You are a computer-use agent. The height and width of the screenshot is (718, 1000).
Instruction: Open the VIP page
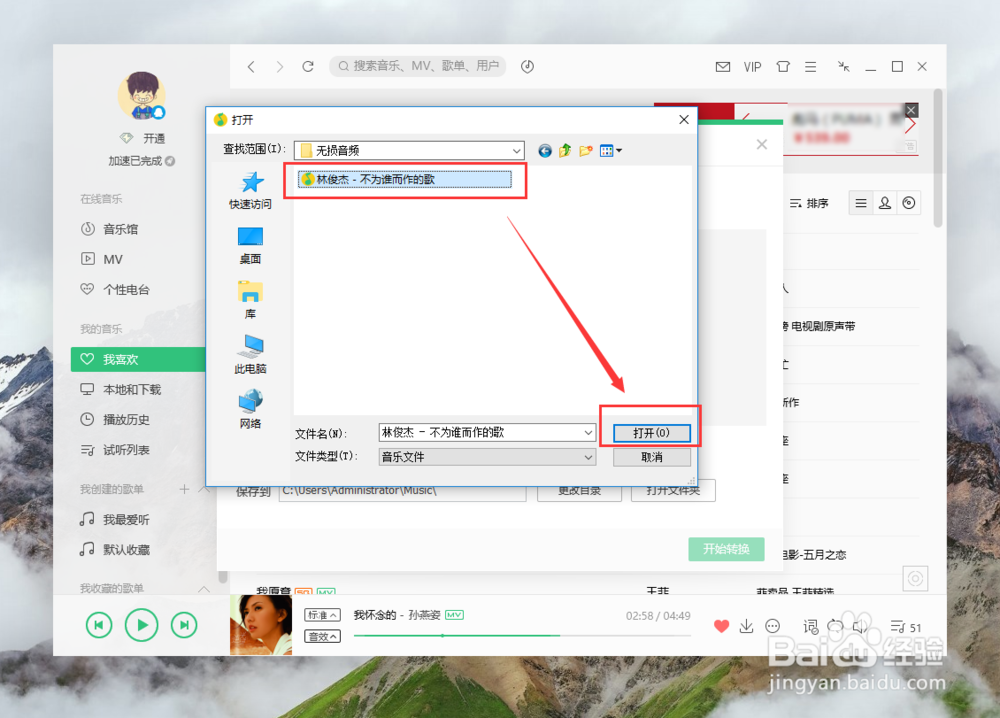coord(753,66)
